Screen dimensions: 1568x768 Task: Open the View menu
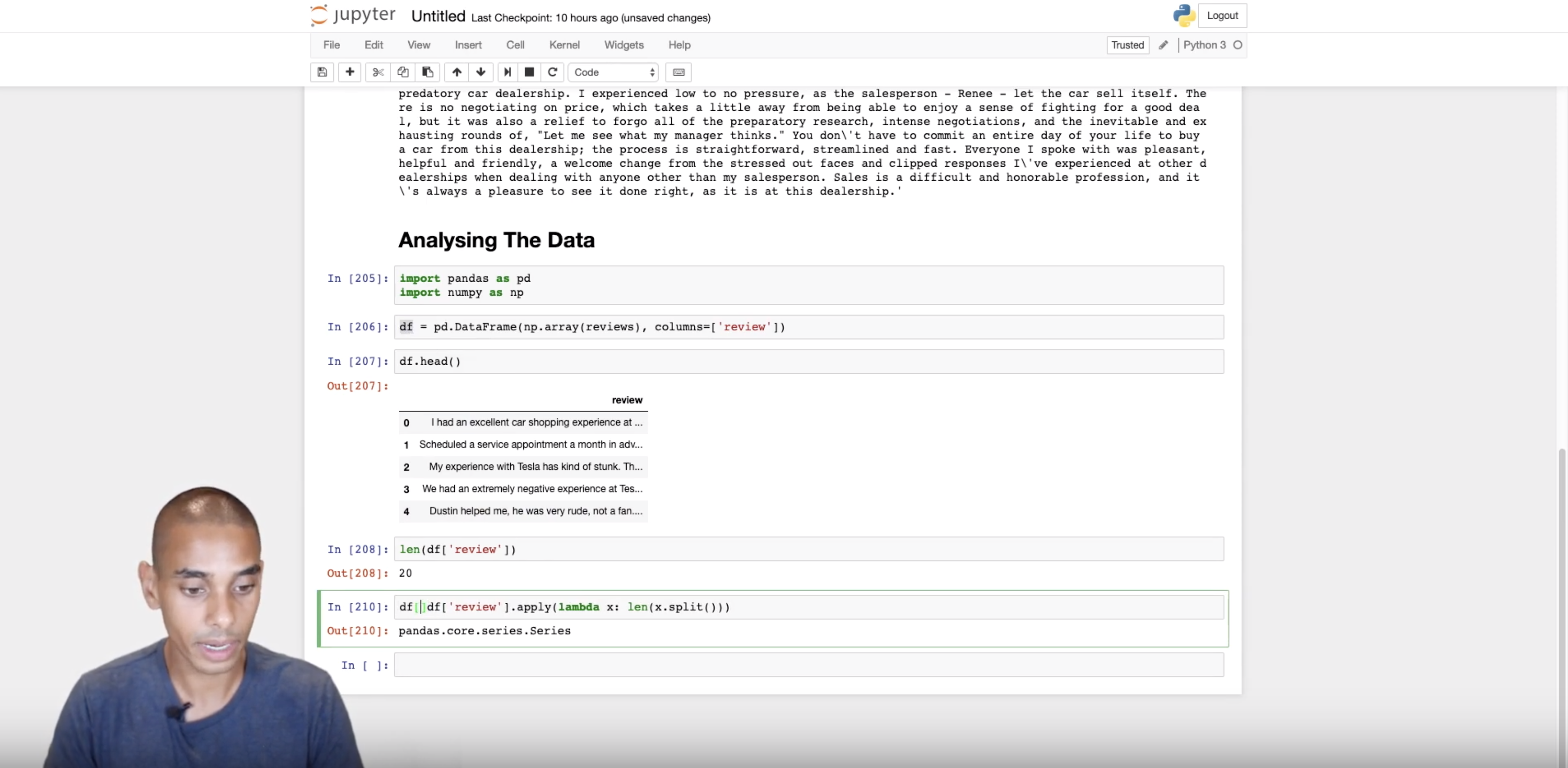coord(419,45)
